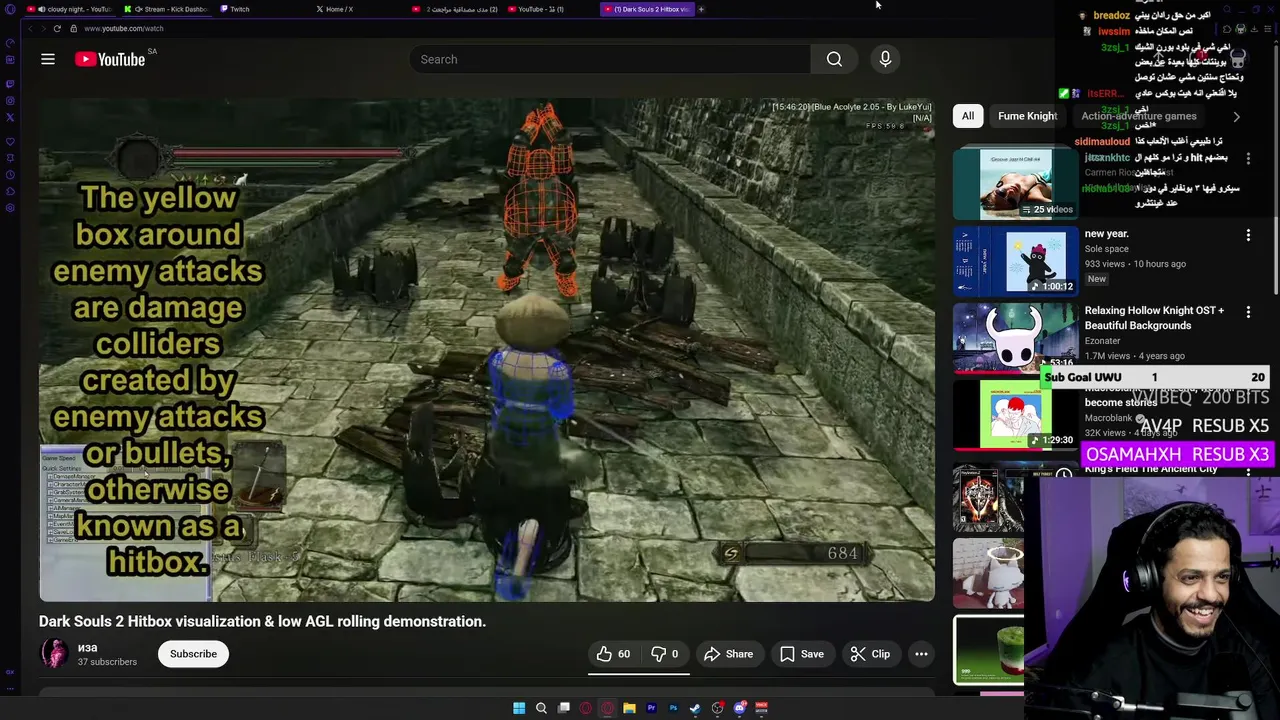Select the 'Fume Knight' filter chip

(1027, 116)
